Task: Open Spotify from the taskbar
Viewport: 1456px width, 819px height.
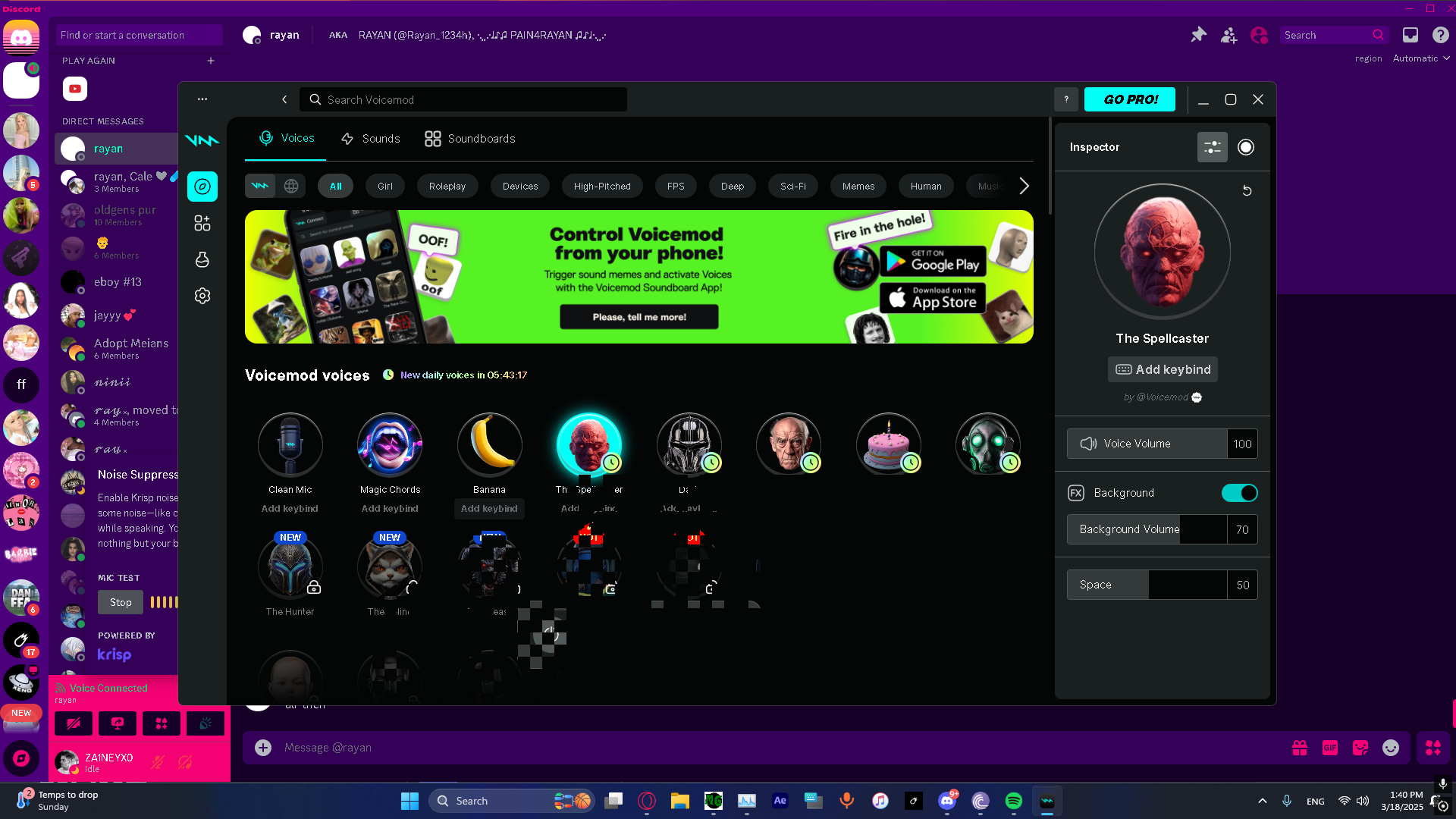Action: click(1013, 801)
